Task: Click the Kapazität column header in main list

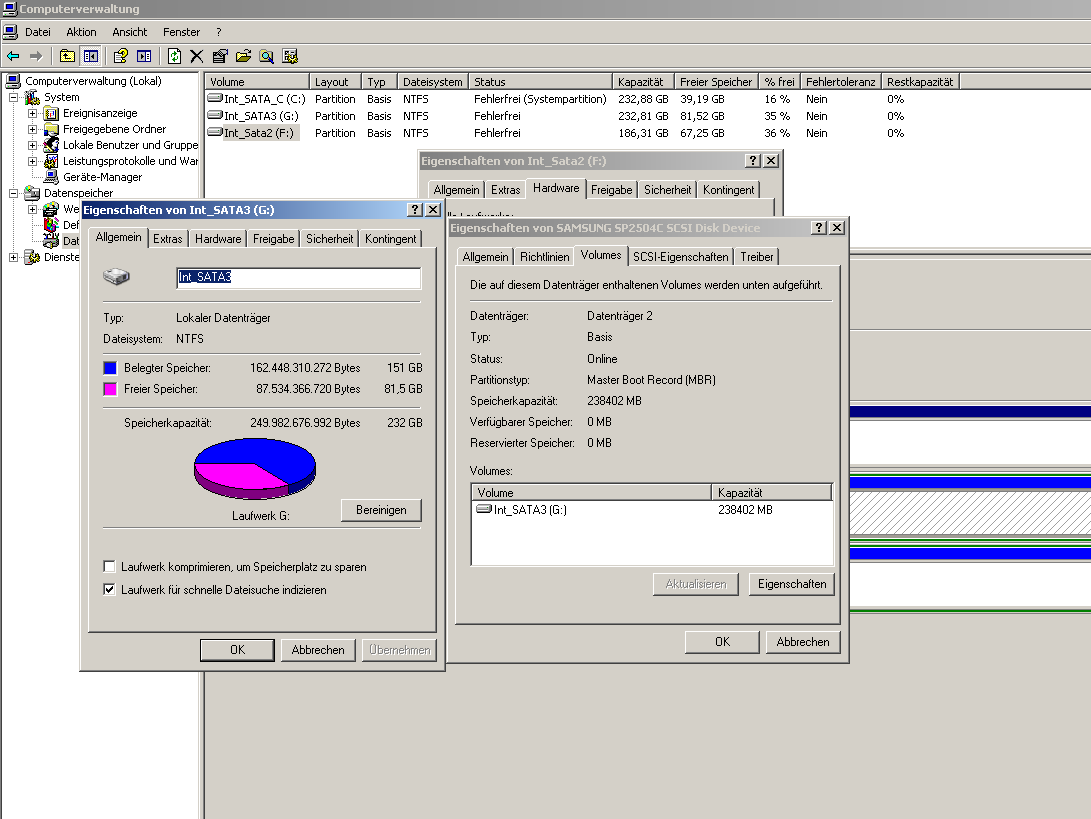Action: 643,81
